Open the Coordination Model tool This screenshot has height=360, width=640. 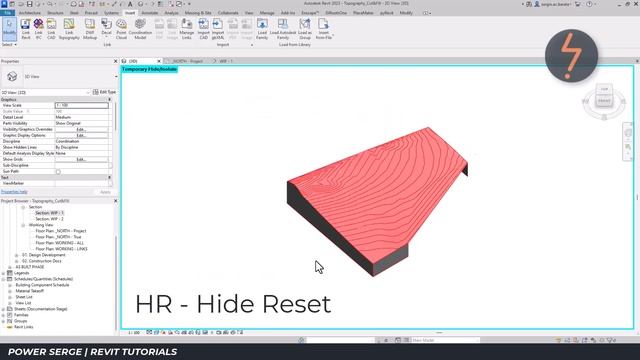click(x=140, y=29)
